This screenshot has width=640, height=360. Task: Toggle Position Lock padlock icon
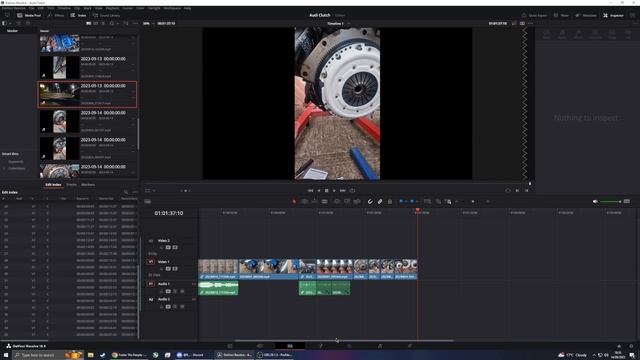click(390, 201)
